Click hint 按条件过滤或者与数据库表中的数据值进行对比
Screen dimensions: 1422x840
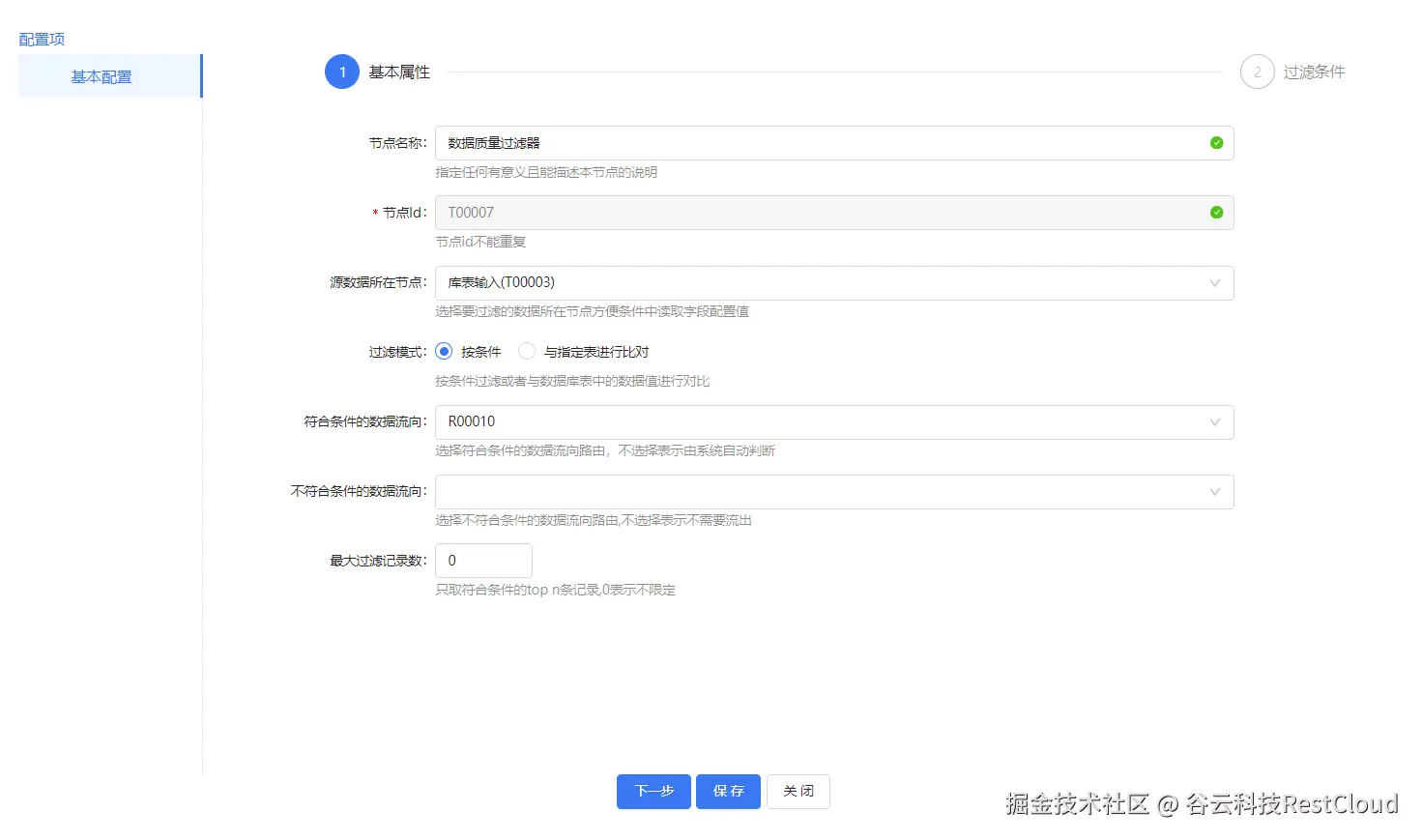(572, 381)
